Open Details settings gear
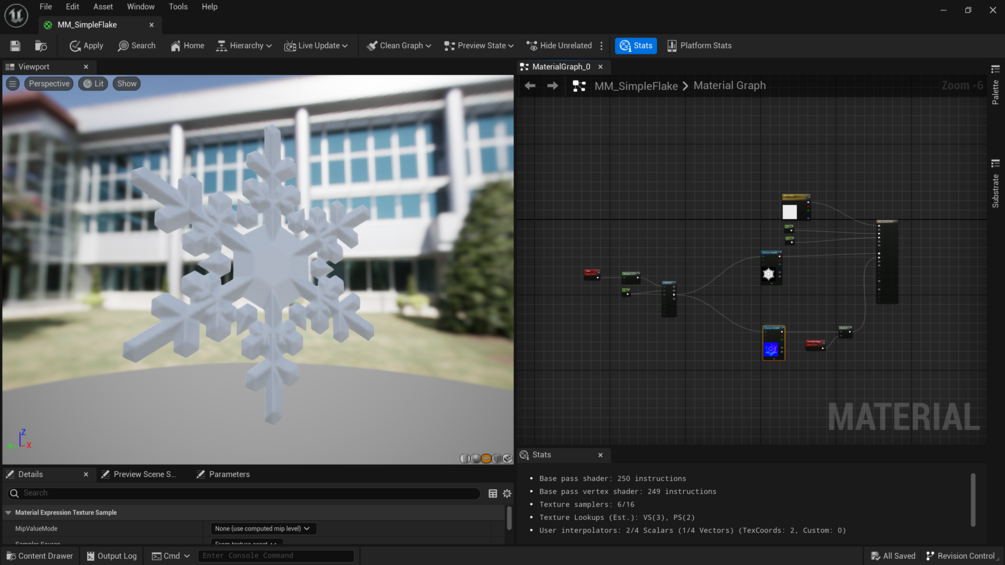The width and height of the screenshot is (1005, 565). 507,493
